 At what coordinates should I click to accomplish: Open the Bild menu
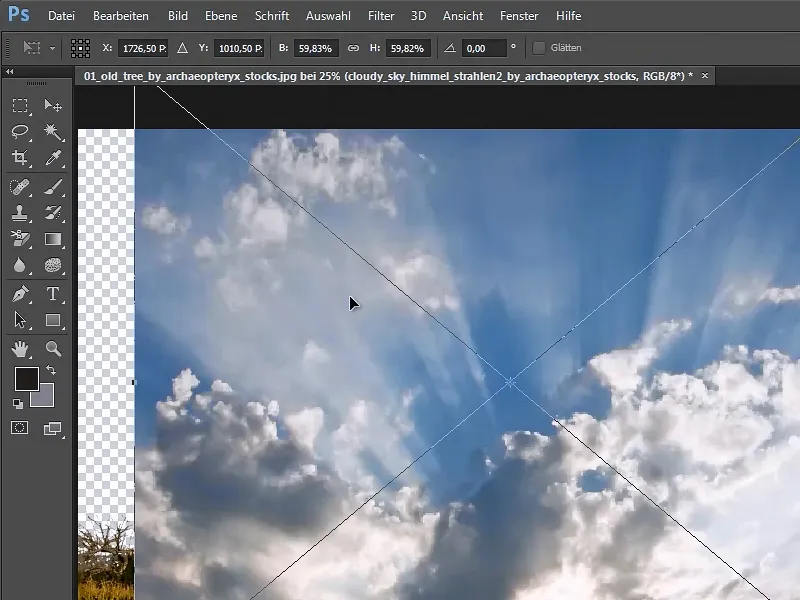point(178,16)
